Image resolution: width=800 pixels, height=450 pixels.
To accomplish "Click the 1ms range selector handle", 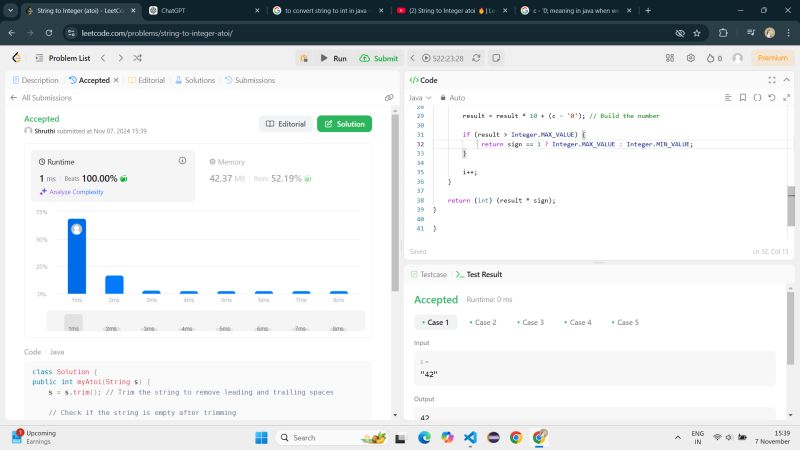I will coord(73,322).
